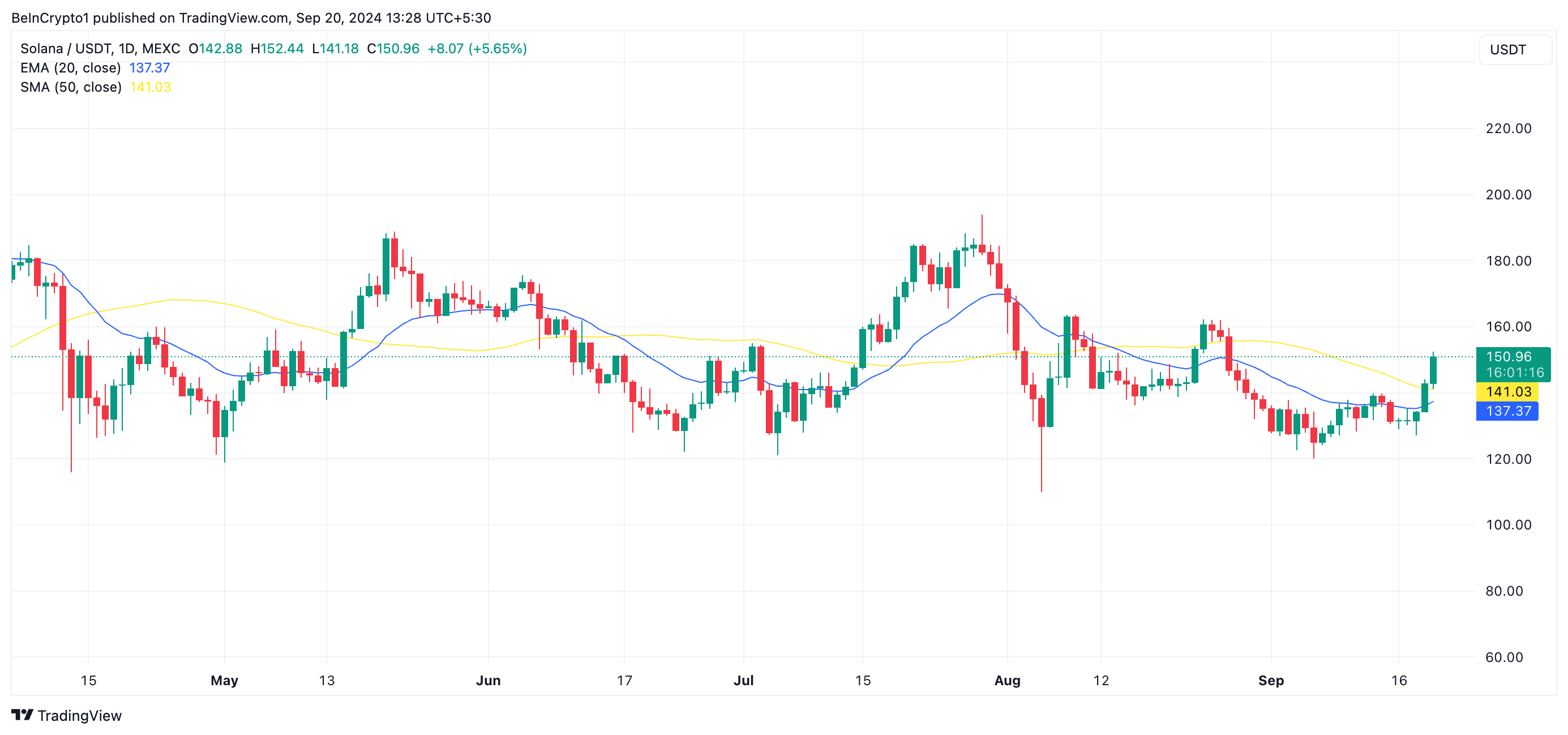1568x735 pixels.
Task: Click the Jun label on time axis
Action: pos(487,680)
